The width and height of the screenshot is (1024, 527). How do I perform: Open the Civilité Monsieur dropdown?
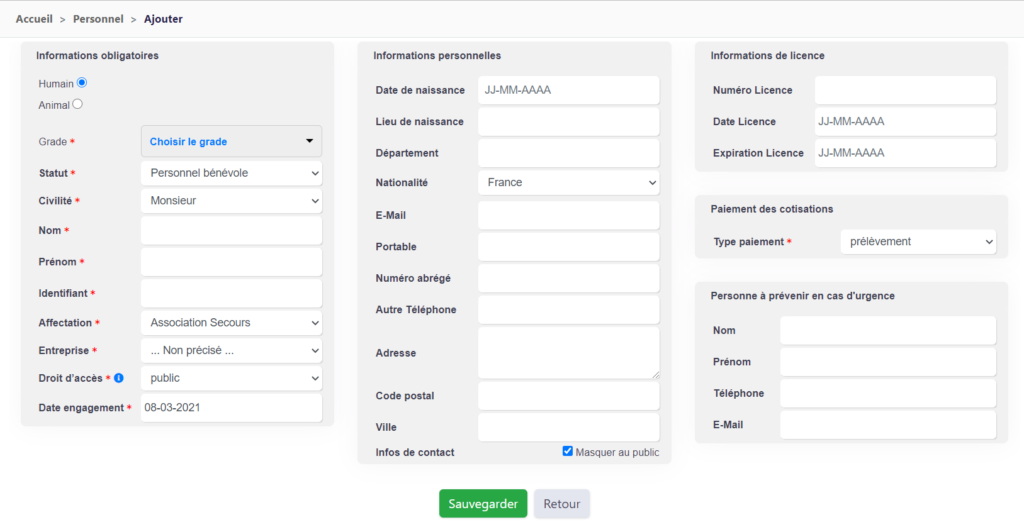[x=231, y=200]
